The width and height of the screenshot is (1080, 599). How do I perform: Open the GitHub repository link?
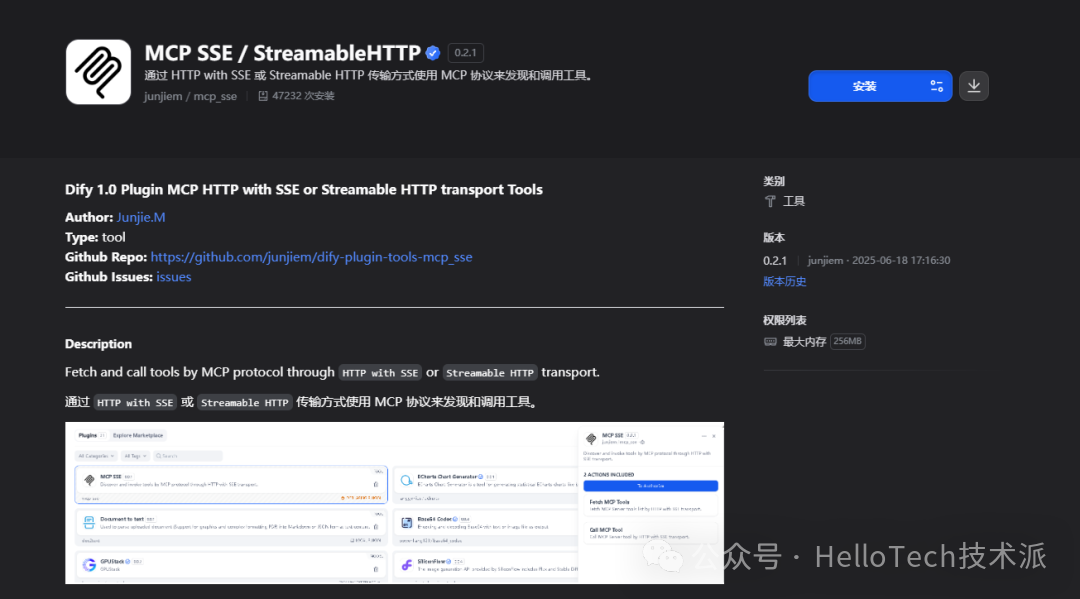[310, 257]
